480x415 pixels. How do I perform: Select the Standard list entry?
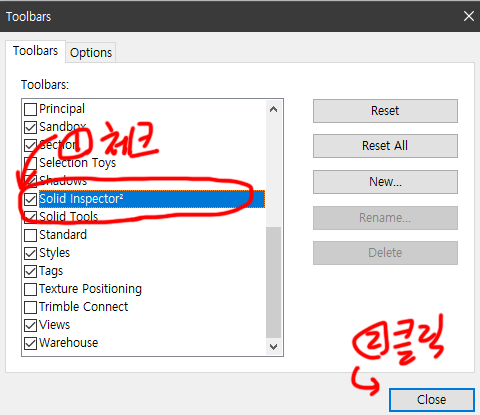[63, 235]
